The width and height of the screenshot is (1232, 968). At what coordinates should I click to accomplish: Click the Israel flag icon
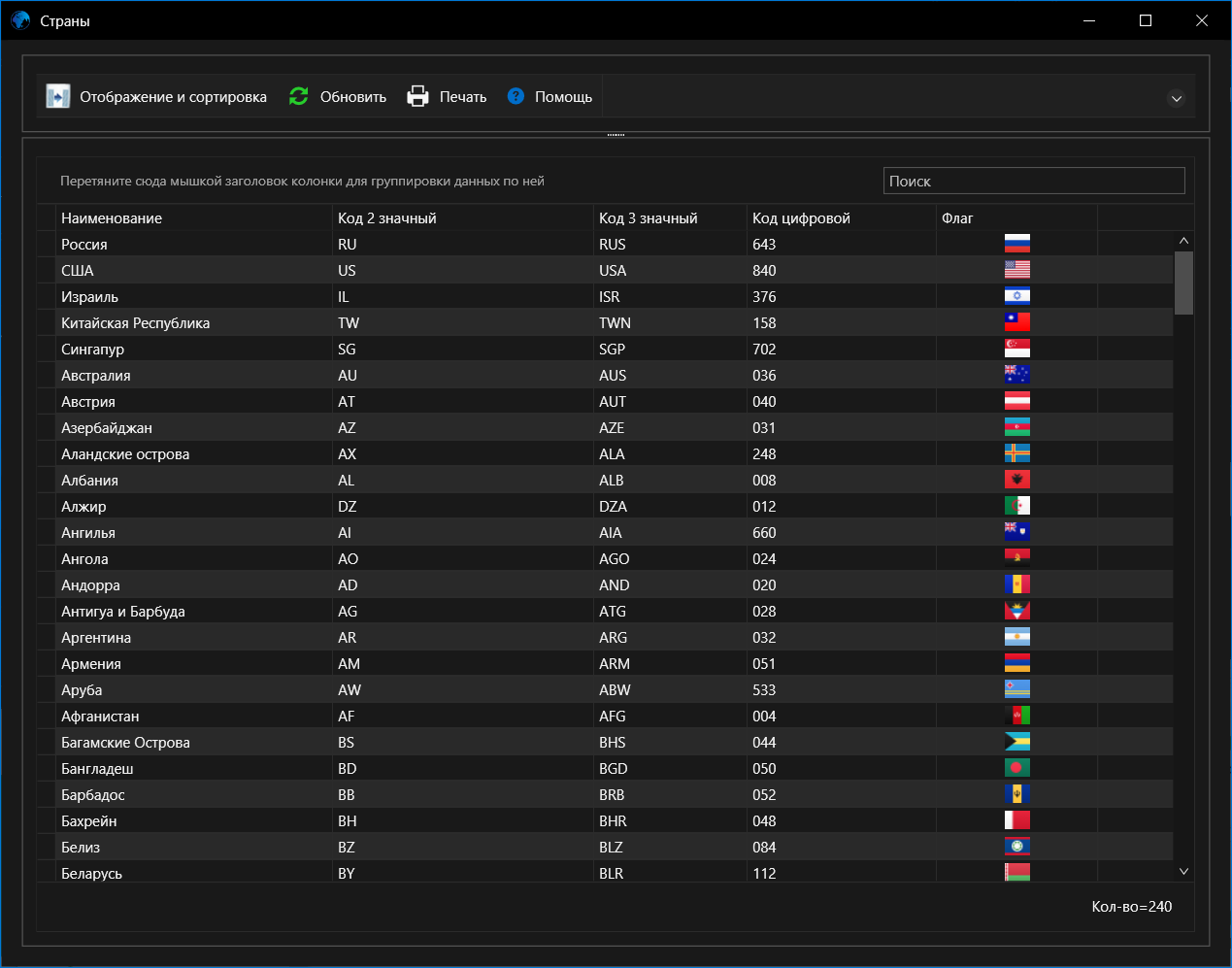(1017, 296)
